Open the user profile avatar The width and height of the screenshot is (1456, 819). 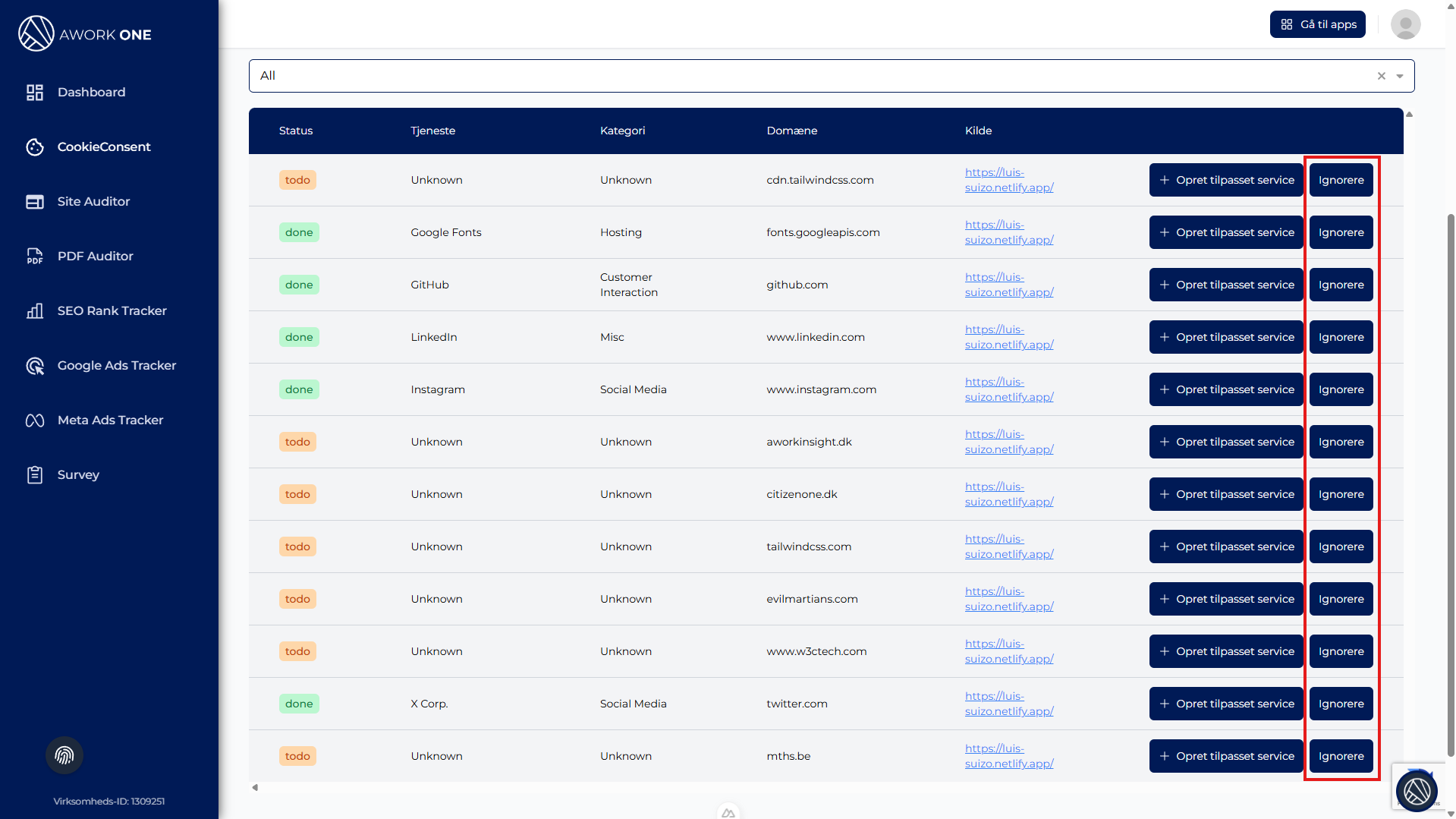pyautogui.click(x=1405, y=24)
